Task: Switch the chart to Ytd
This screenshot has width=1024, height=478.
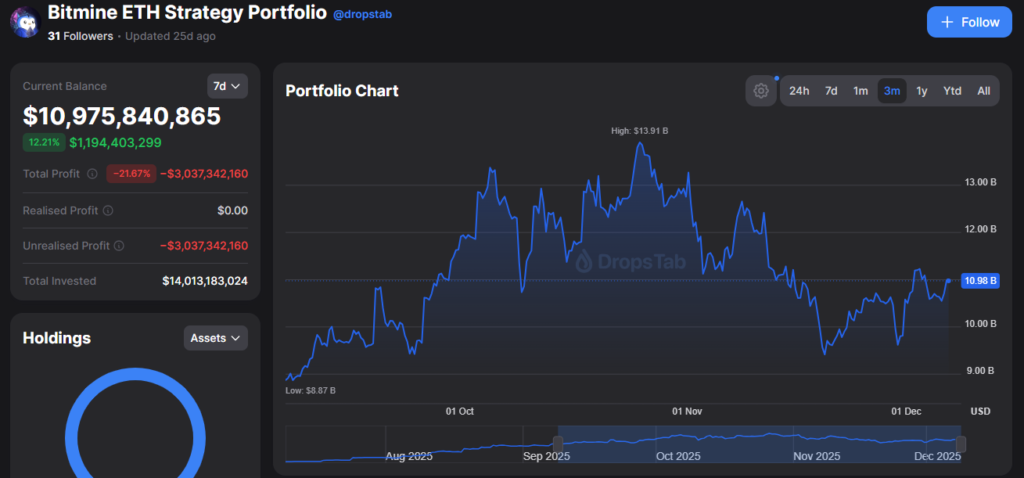Action: click(x=952, y=91)
